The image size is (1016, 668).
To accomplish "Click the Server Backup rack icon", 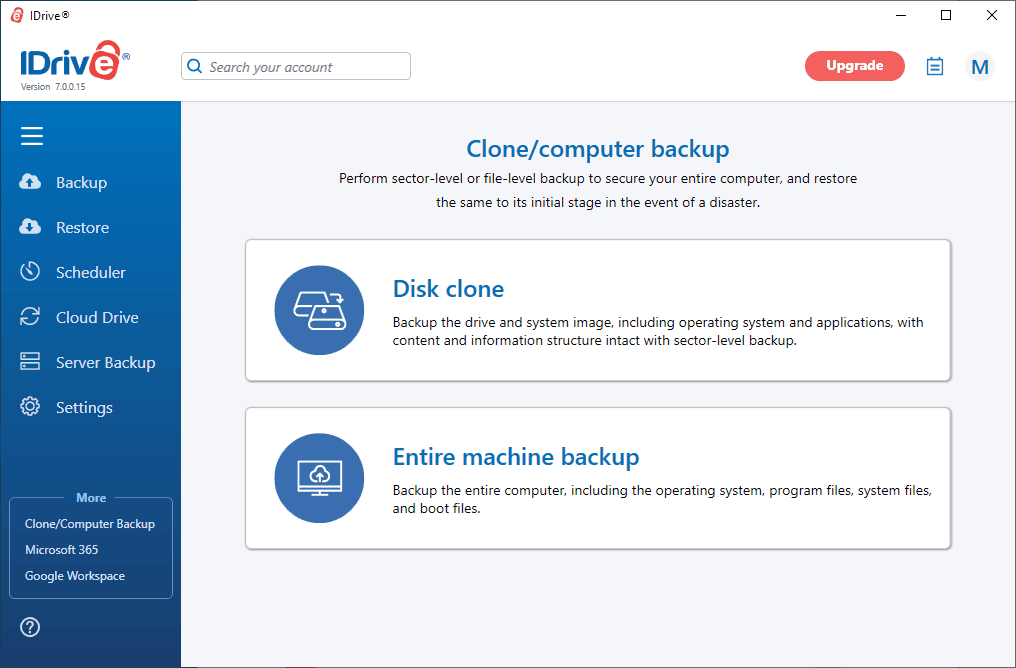I will click(30, 362).
